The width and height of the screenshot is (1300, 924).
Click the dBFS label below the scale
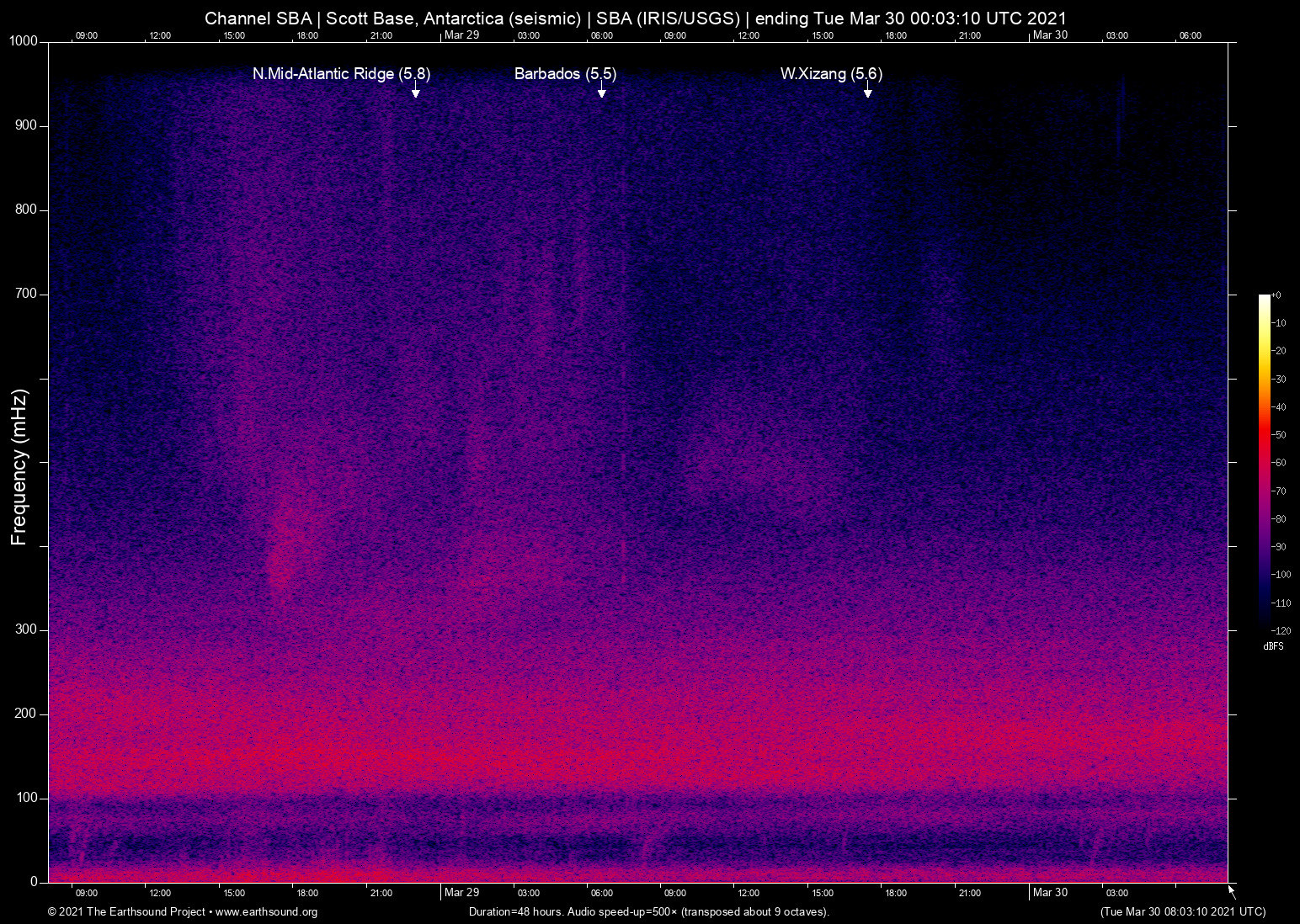tap(1274, 646)
